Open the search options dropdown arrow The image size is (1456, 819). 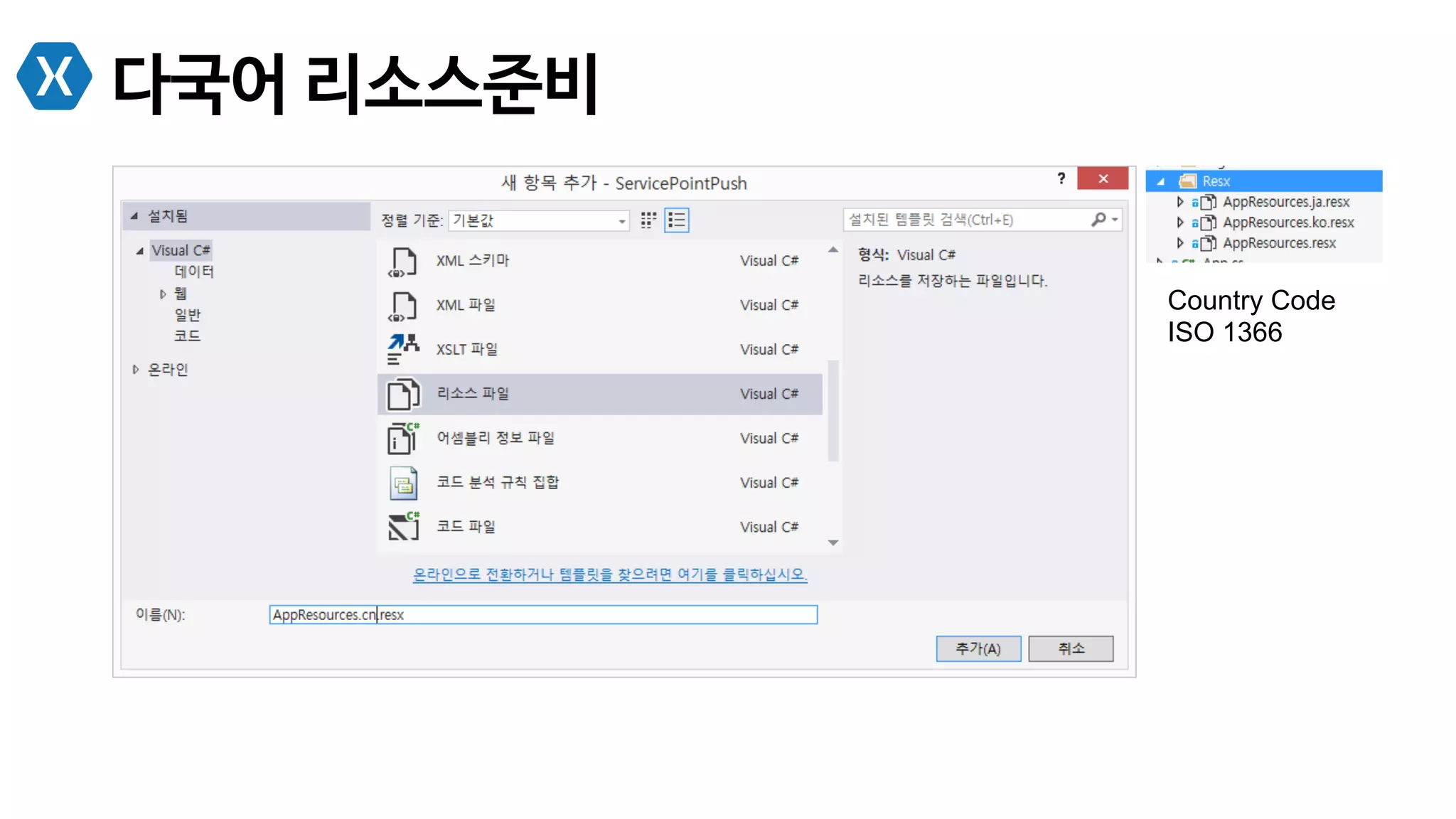[x=1115, y=220]
